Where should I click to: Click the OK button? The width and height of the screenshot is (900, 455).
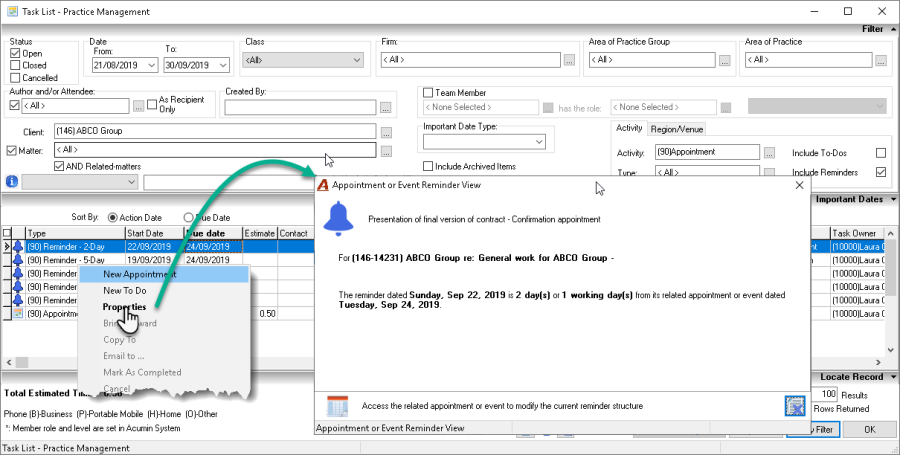coord(870,429)
